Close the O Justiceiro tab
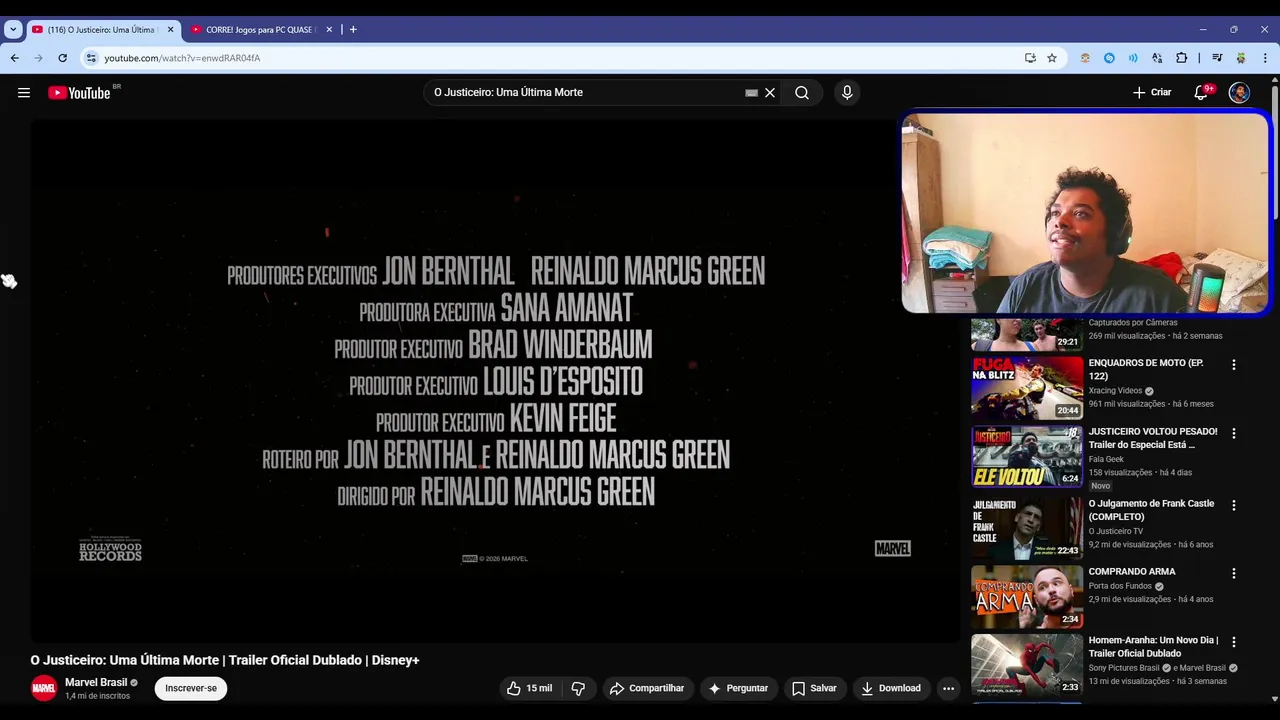 (x=170, y=29)
